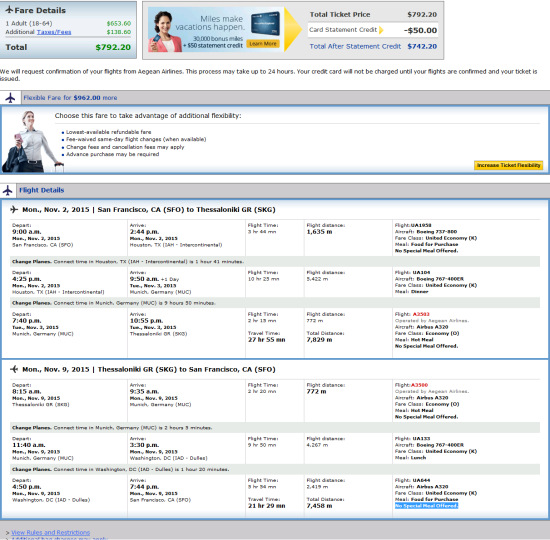
Task: Click flight number UA133
Action: [x=421, y=439]
